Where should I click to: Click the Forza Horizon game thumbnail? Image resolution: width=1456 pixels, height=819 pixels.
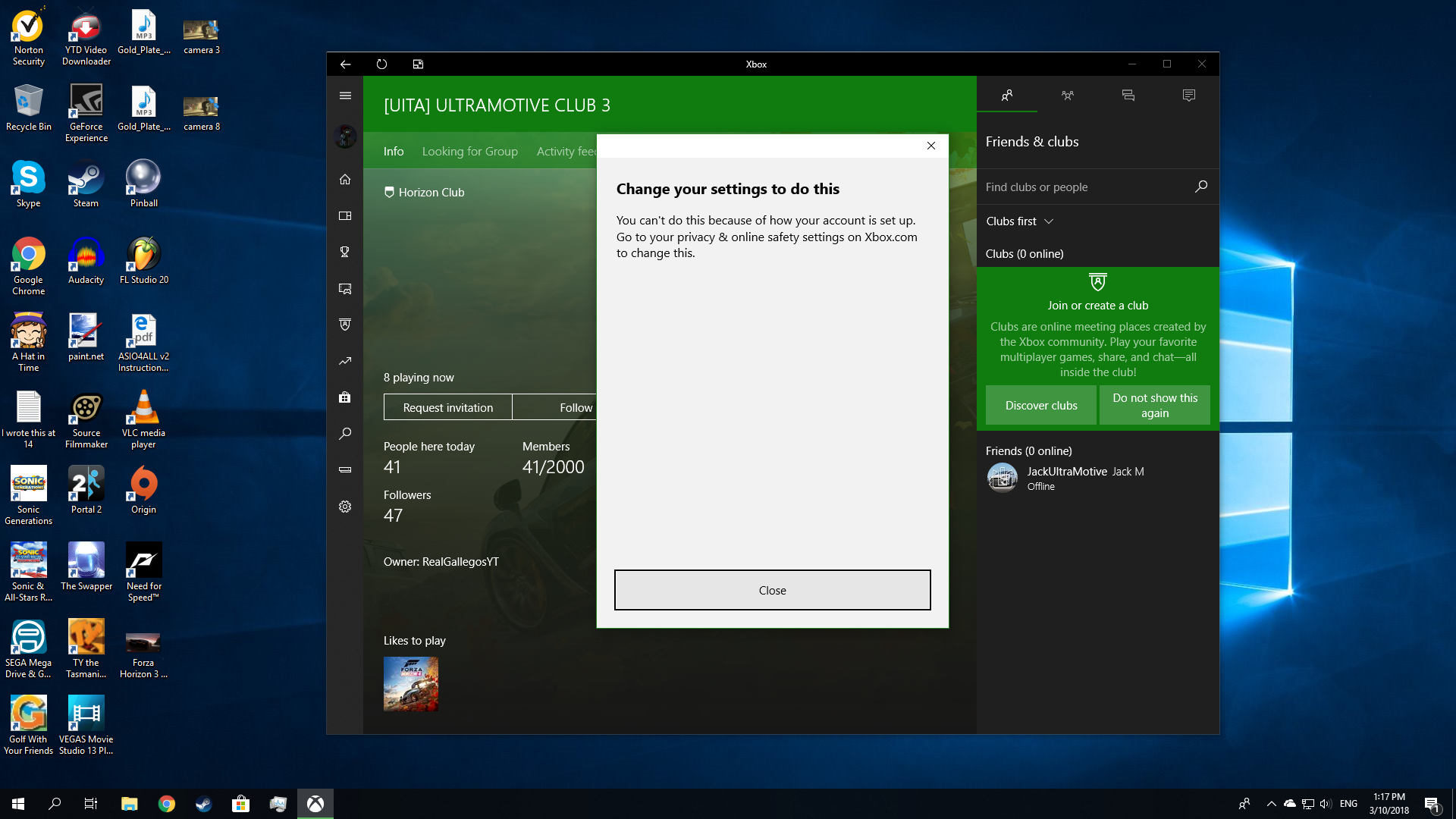[411, 684]
